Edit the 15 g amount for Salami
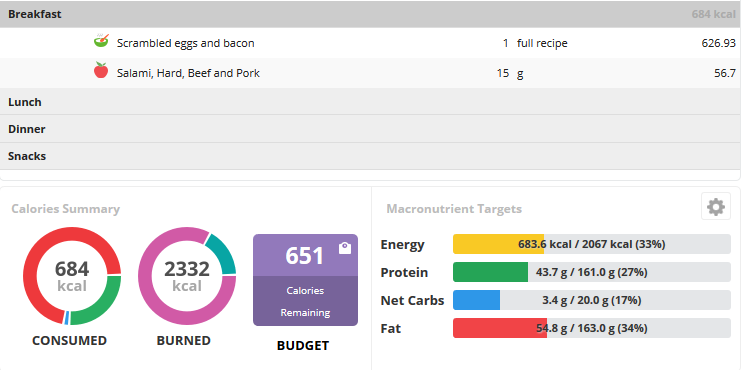This screenshot has height=370, width=741. pos(503,73)
